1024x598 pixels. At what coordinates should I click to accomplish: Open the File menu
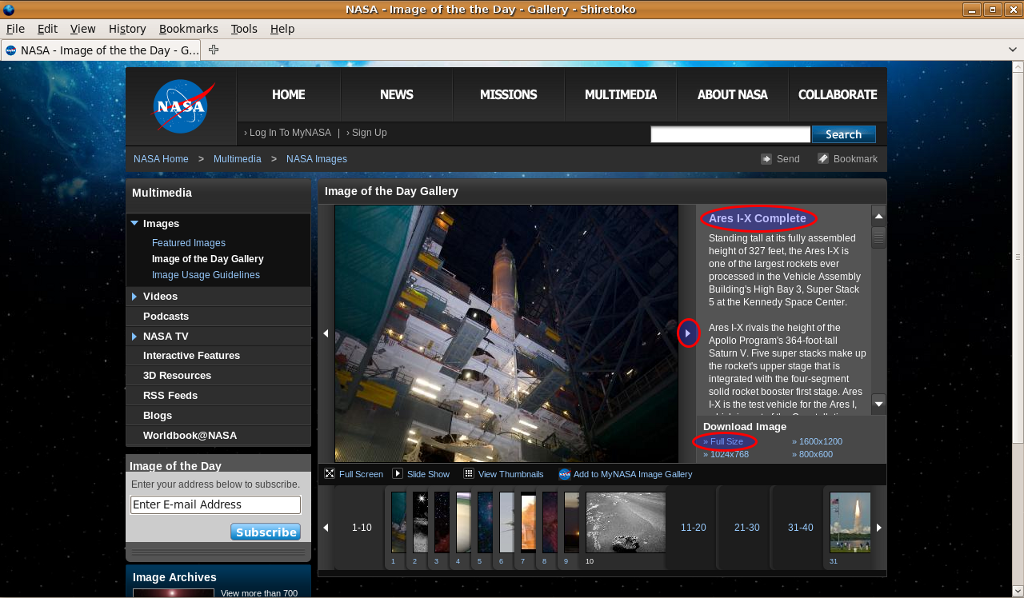coord(15,29)
